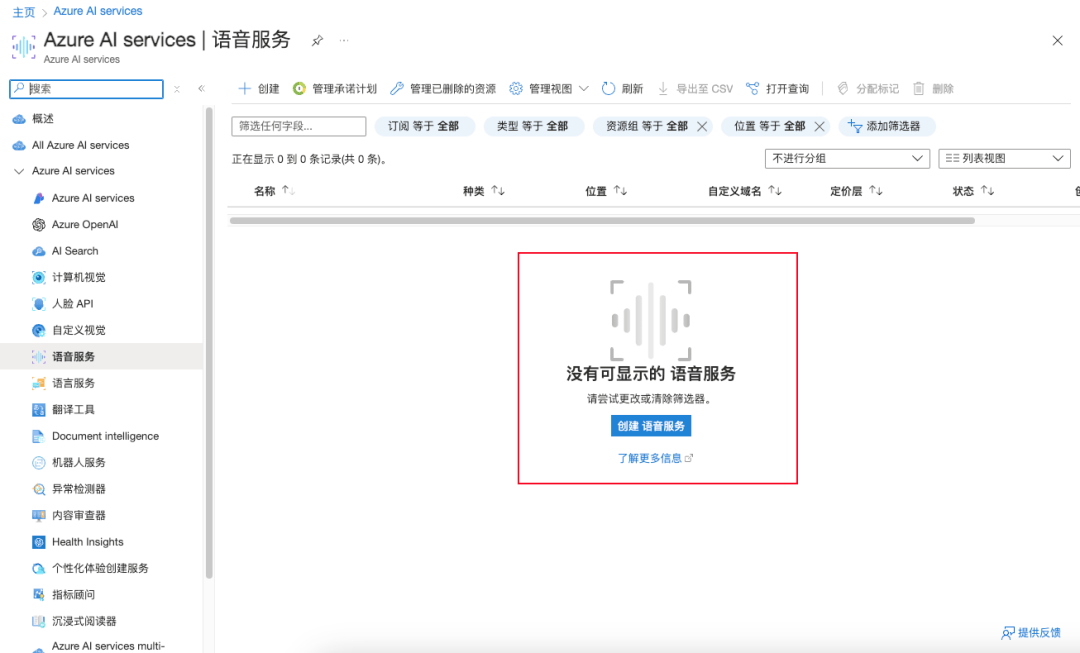The height and width of the screenshot is (653, 1080).
Task: Click the 创建 toolbar button
Action: click(x=259, y=89)
